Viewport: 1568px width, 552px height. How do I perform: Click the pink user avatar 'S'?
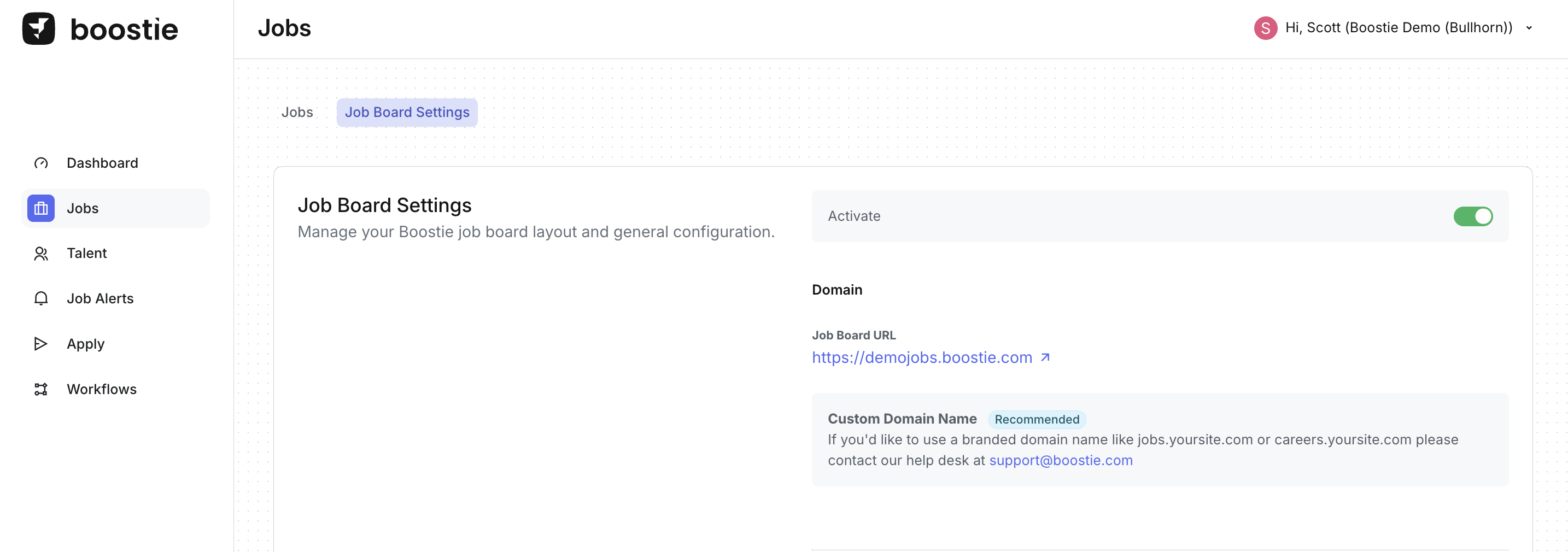(1265, 28)
